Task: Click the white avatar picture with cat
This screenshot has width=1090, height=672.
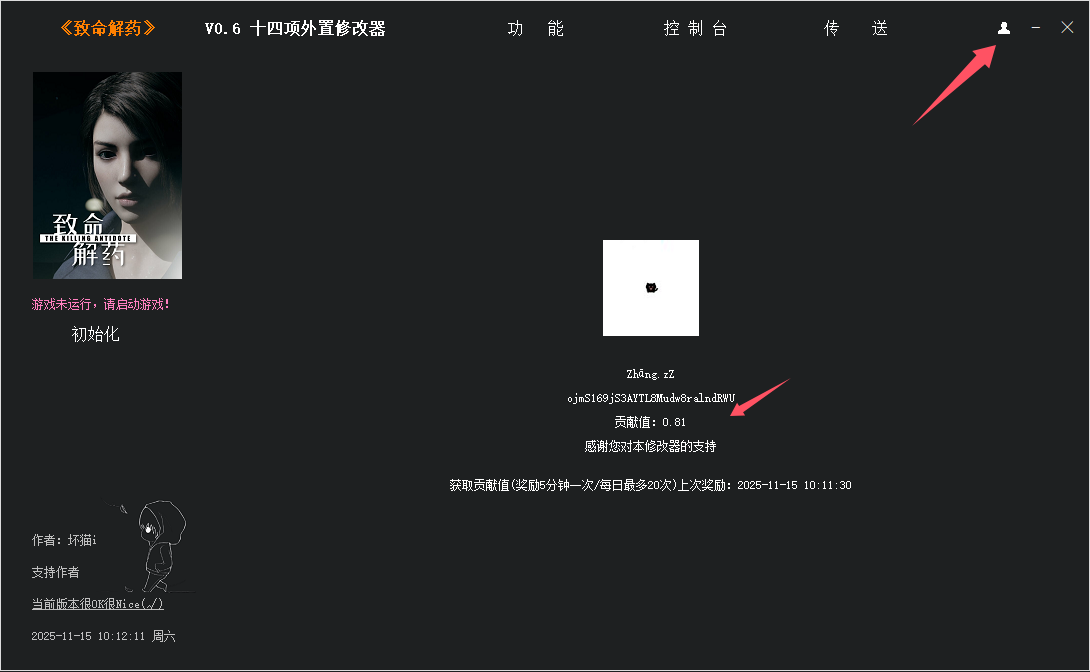Action: pos(650,288)
